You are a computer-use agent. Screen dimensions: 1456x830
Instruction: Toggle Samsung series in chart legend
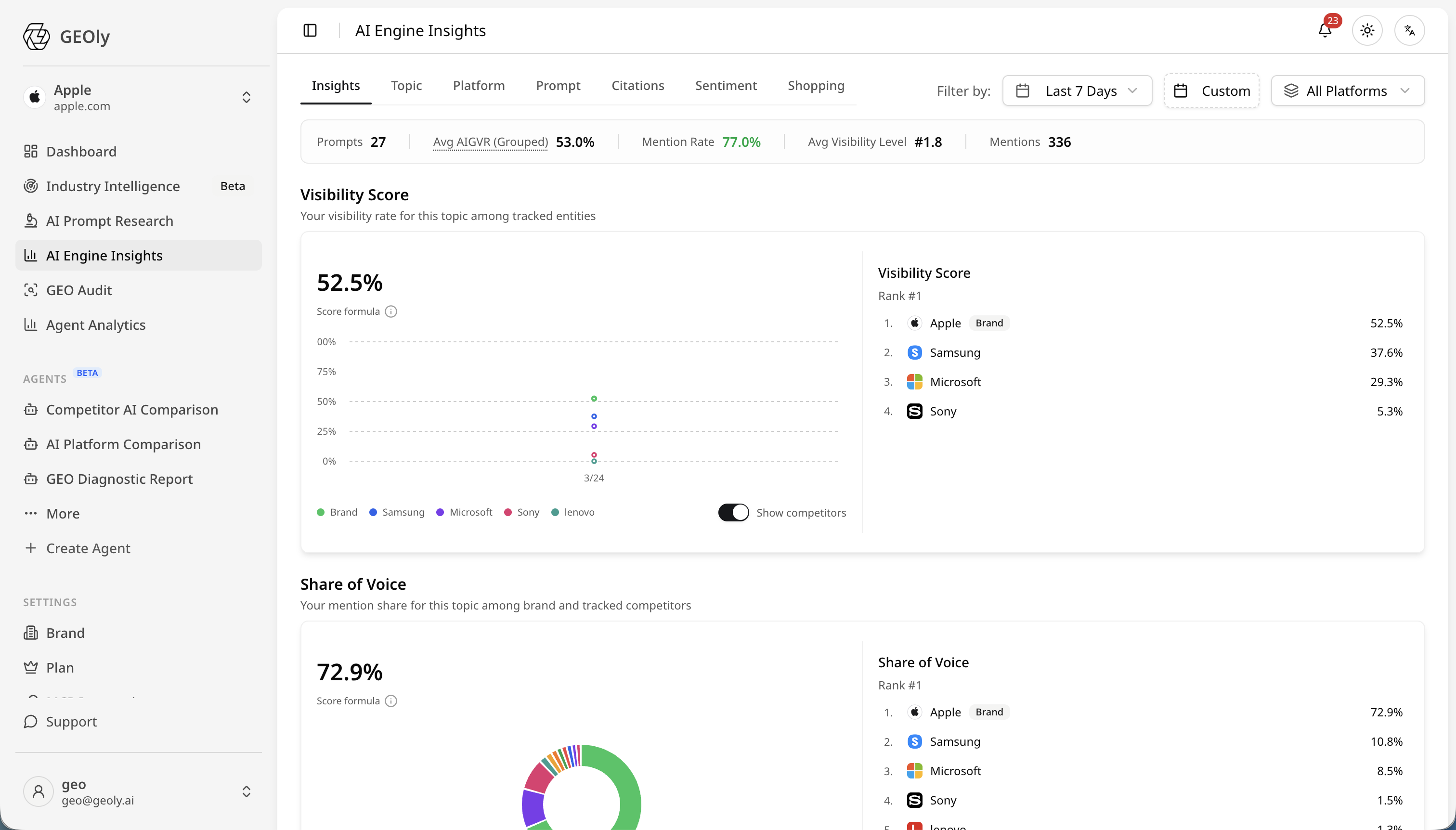pyautogui.click(x=397, y=512)
